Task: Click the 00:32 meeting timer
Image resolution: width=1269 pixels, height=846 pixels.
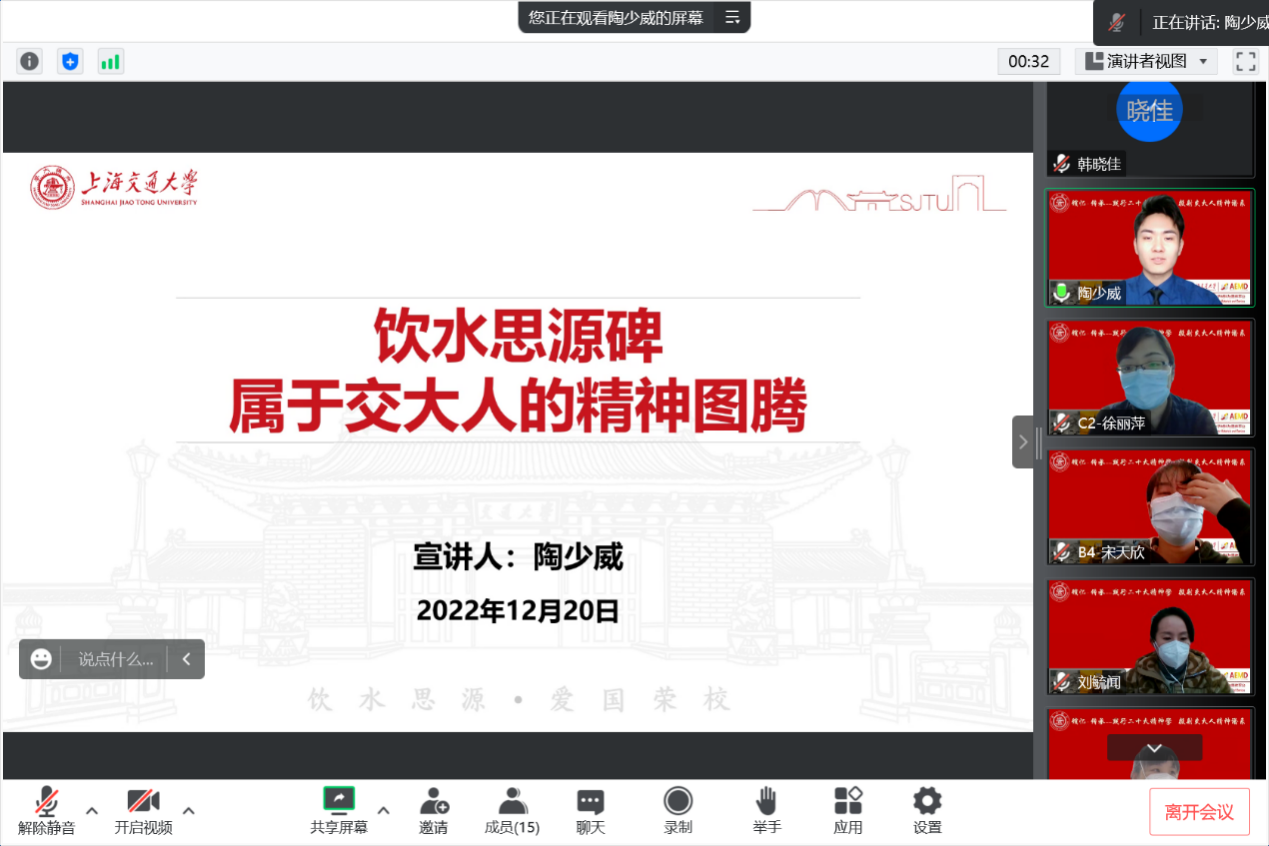Action: click(x=1029, y=61)
